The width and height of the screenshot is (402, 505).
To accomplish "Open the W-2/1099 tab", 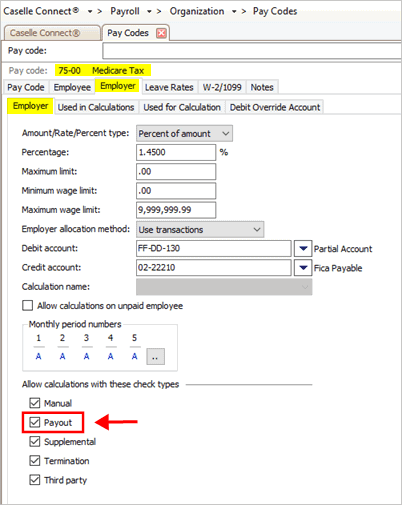I will [222, 87].
